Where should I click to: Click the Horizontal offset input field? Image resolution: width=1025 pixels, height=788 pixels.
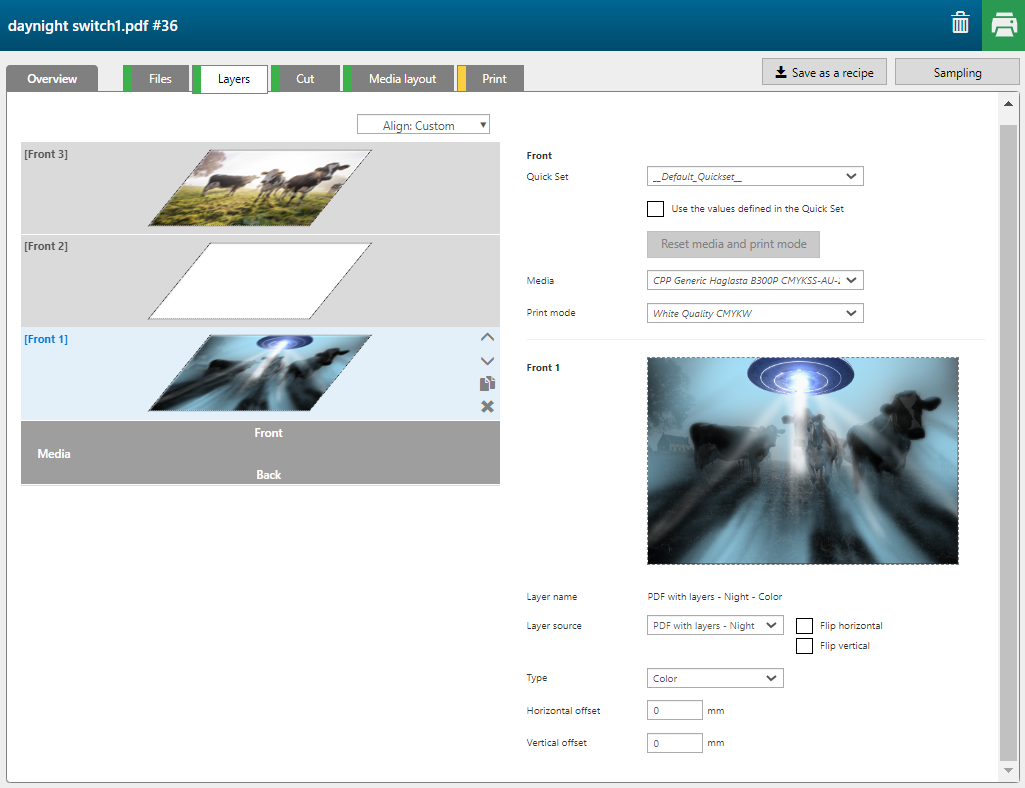[x=675, y=711]
